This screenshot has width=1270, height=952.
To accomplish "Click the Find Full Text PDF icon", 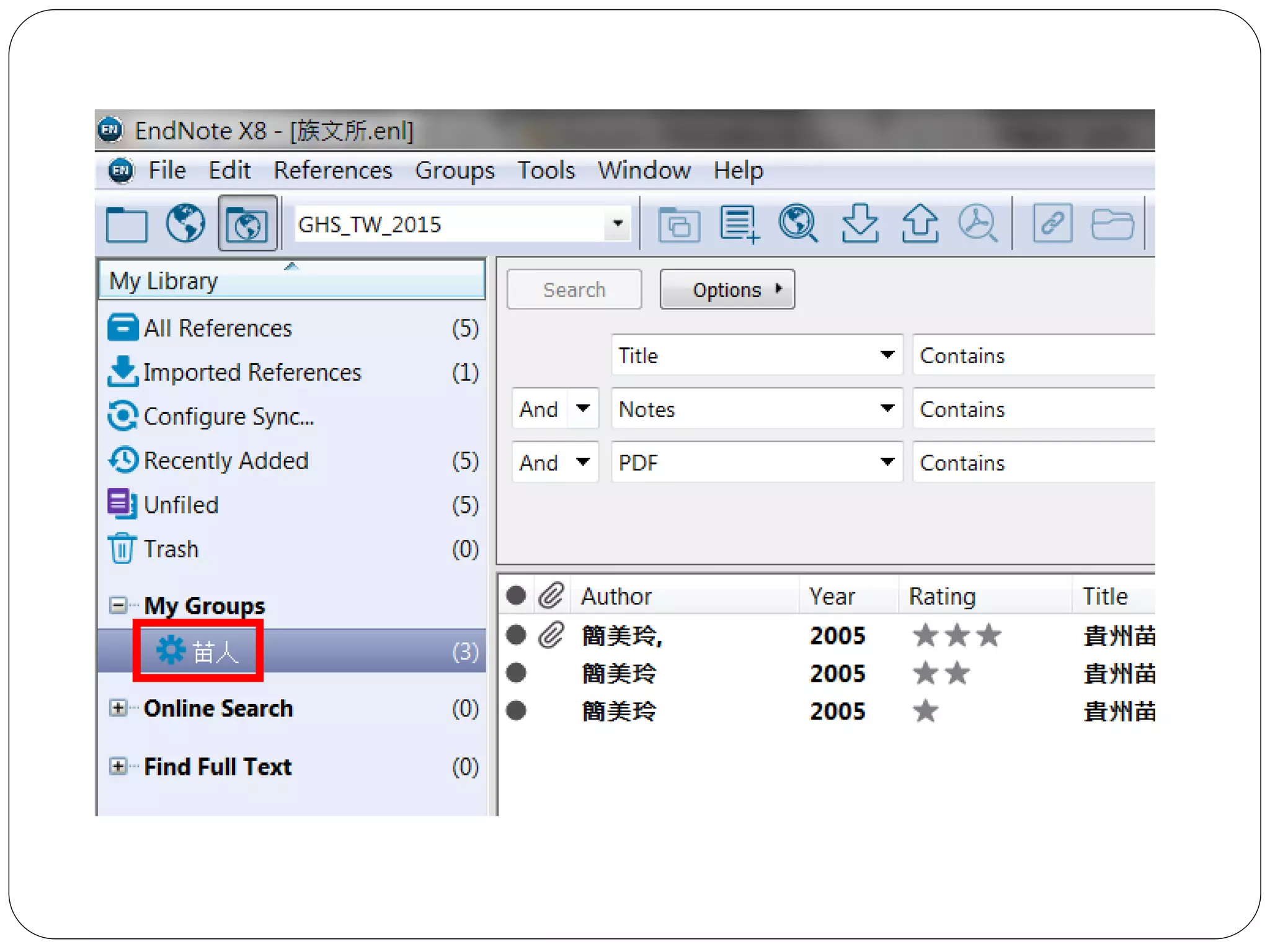I will (978, 224).
